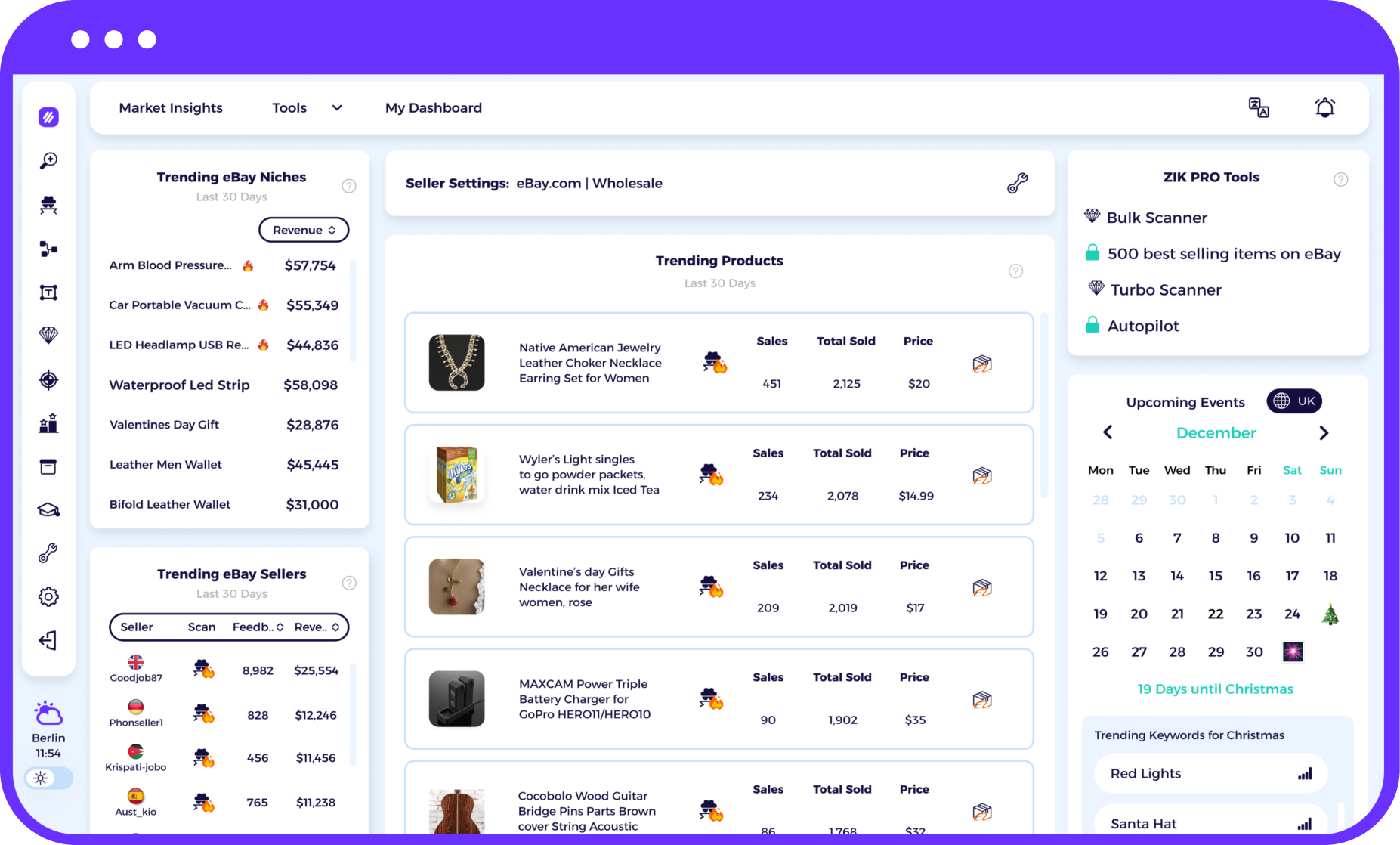Click the Trending Products scrollbar

point(1045,404)
